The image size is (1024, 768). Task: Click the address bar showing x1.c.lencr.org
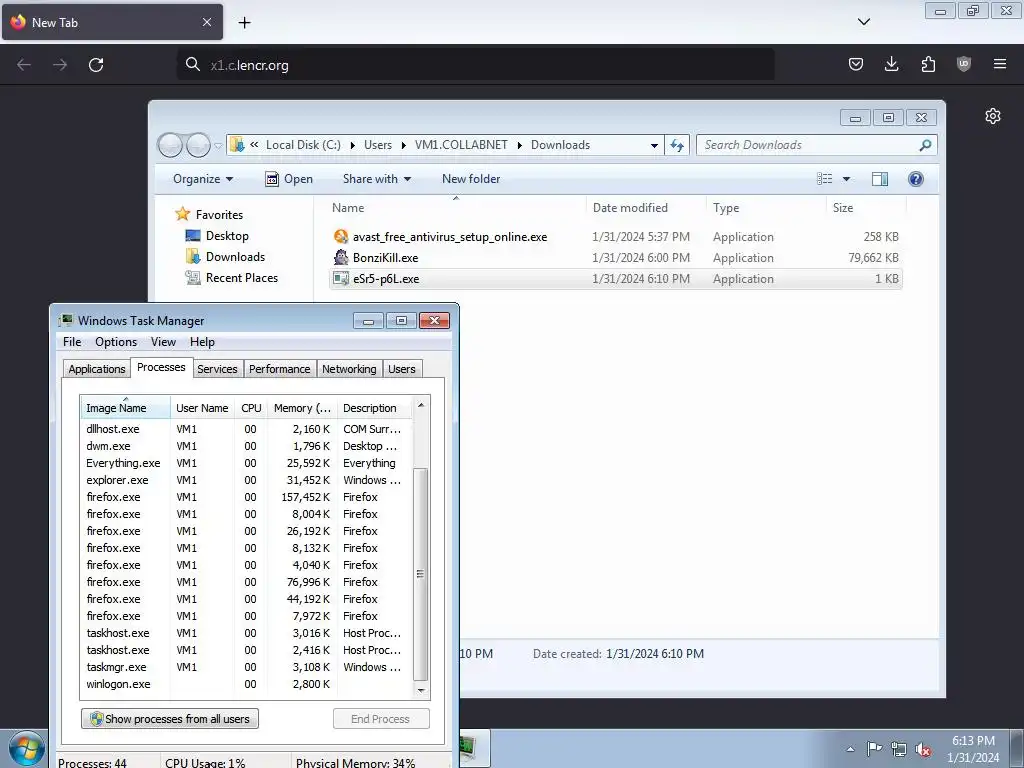tap(475, 65)
